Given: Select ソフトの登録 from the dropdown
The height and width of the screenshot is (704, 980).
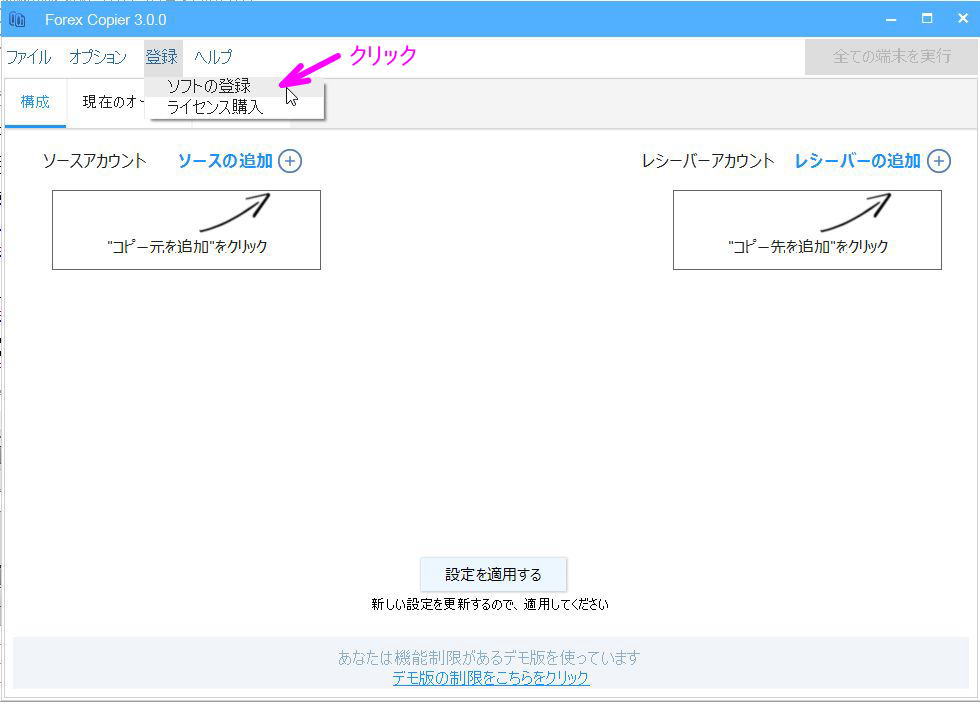Looking at the screenshot, I should click(x=209, y=86).
